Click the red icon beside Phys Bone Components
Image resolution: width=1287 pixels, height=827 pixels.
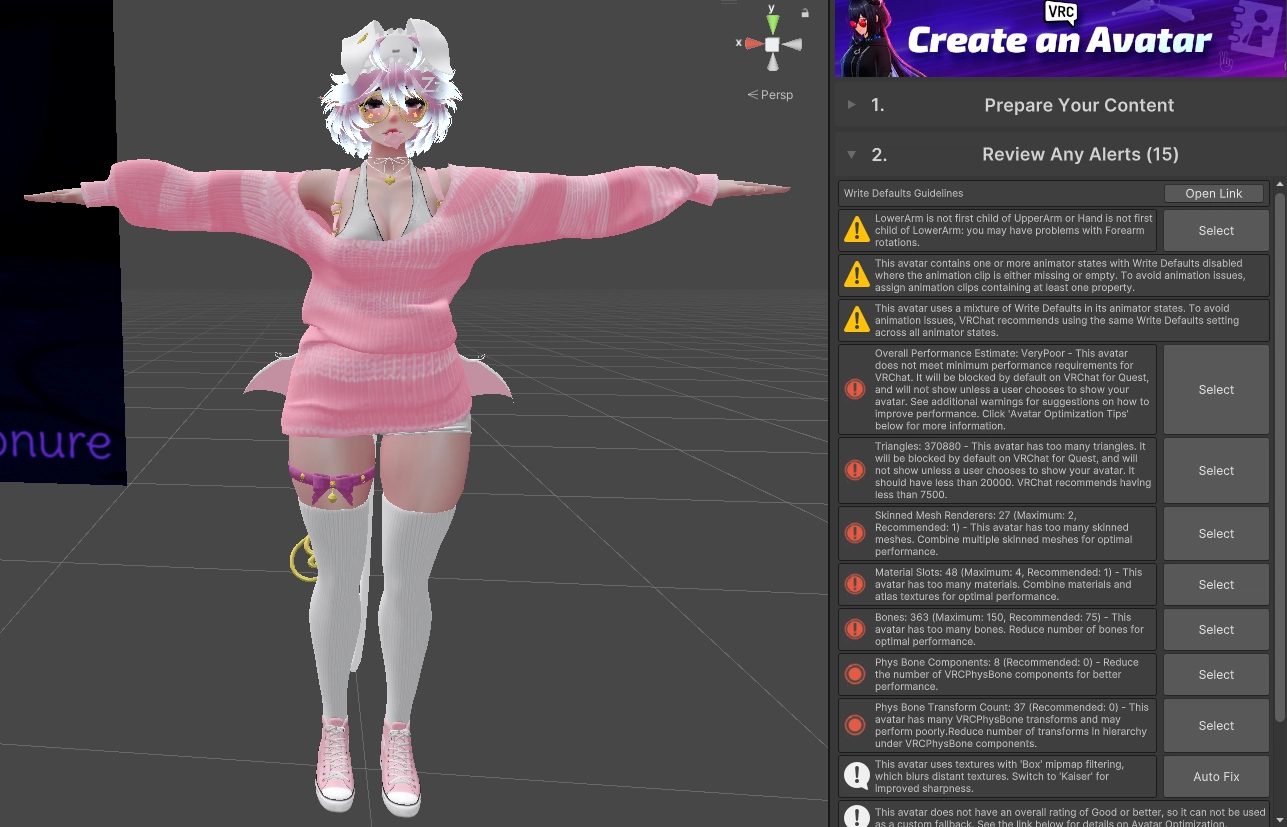click(855, 674)
